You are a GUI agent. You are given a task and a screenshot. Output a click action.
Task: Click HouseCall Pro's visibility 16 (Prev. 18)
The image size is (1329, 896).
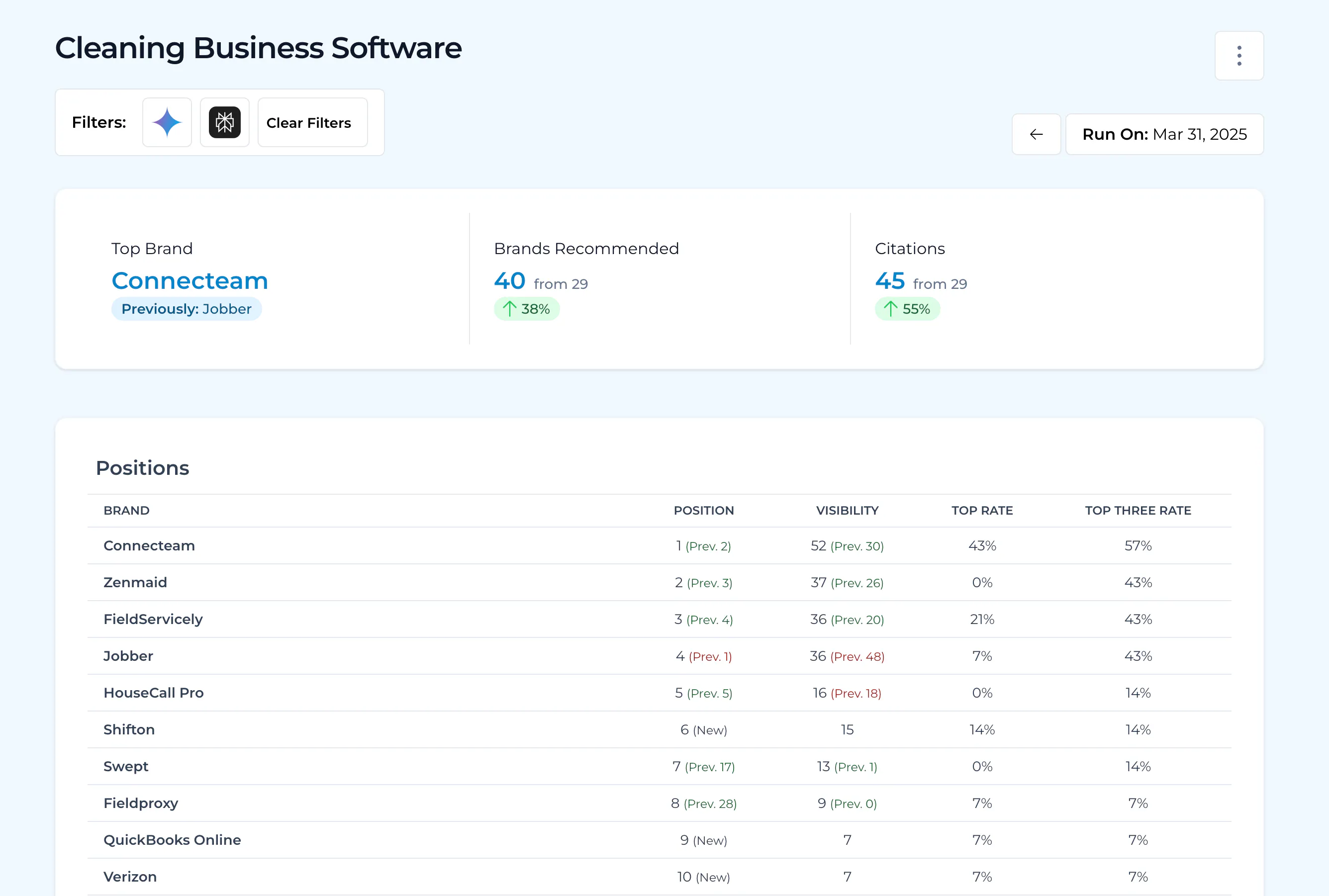pos(847,693)
